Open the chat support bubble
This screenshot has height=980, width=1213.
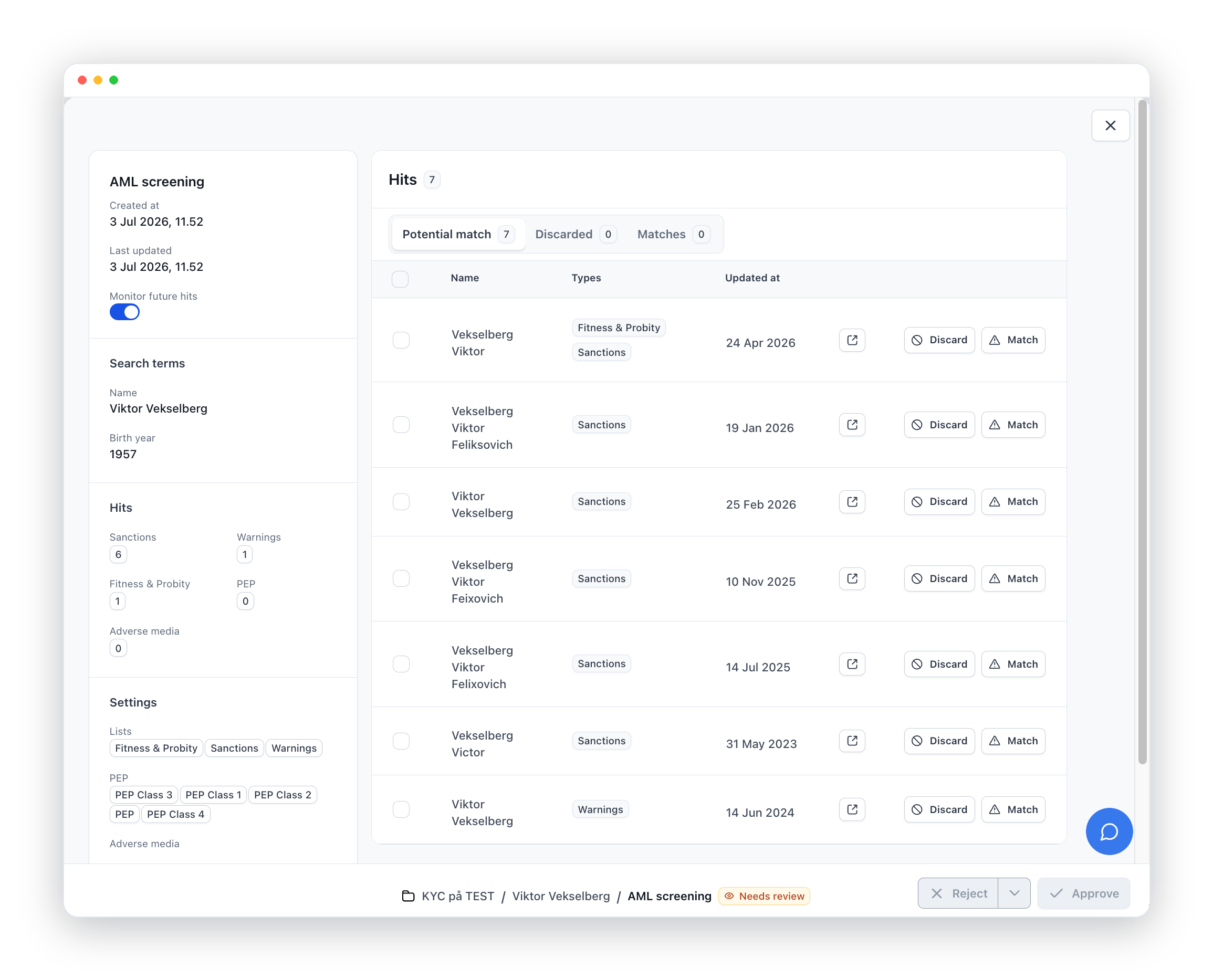1109,831
